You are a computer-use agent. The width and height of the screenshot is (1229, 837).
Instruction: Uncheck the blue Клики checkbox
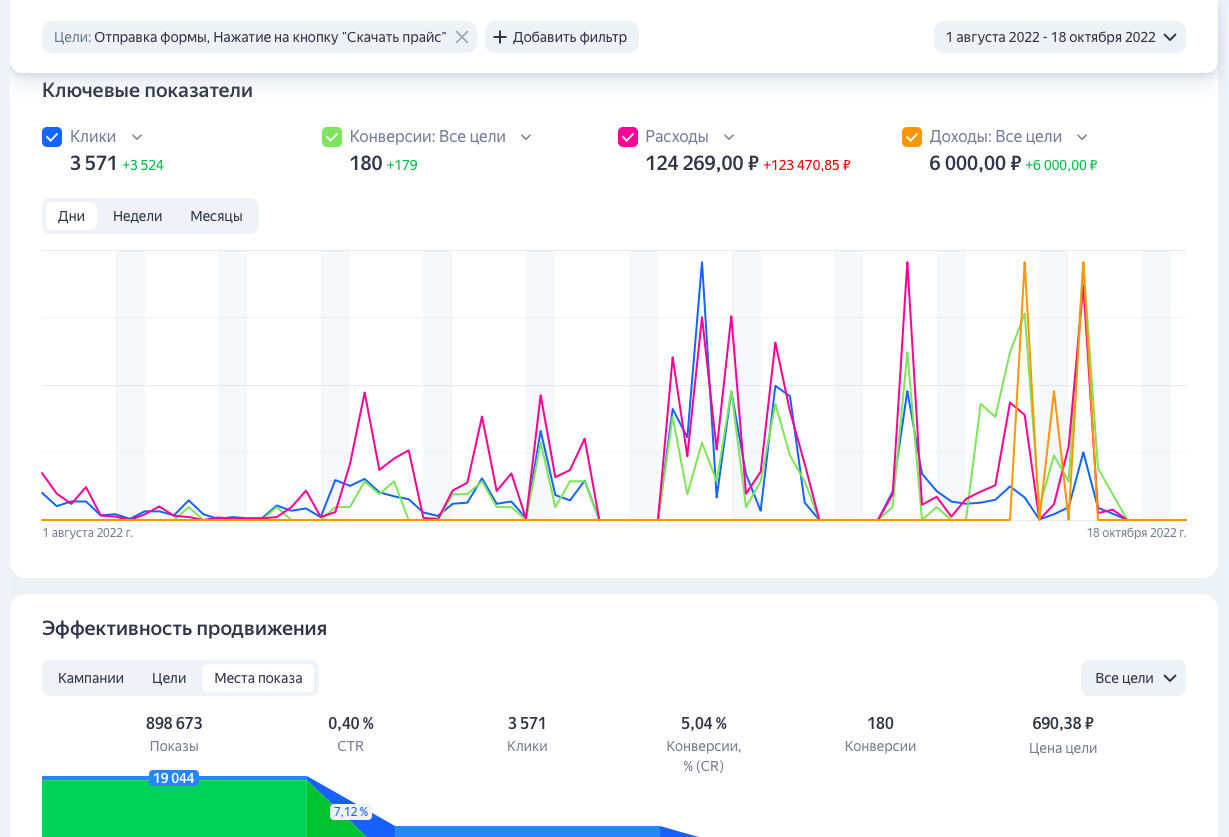[x=52, y=137]
